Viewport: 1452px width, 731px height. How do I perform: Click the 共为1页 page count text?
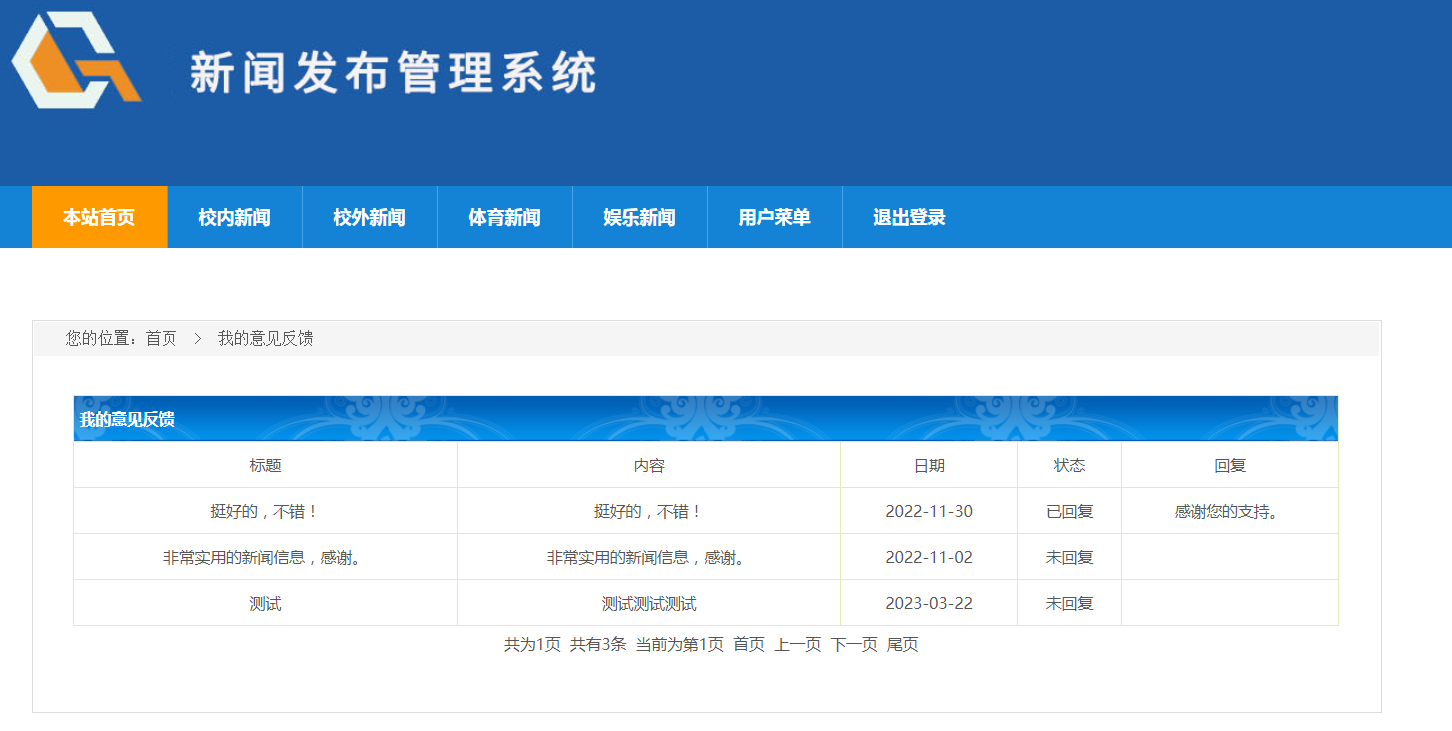(x=532, y=644)
